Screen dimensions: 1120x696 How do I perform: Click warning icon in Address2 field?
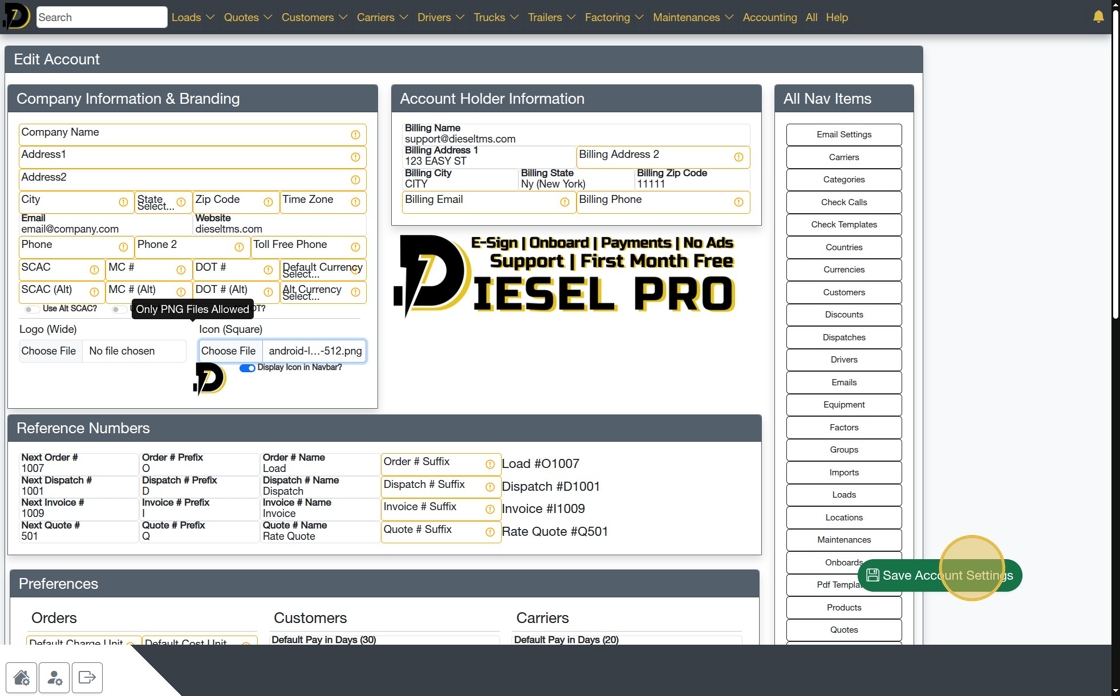[x=355, y=180]
